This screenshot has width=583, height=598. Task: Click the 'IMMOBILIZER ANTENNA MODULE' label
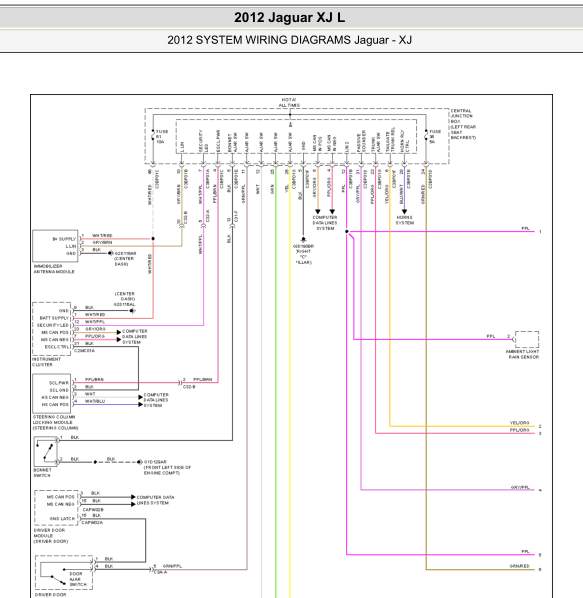[54, 269]
